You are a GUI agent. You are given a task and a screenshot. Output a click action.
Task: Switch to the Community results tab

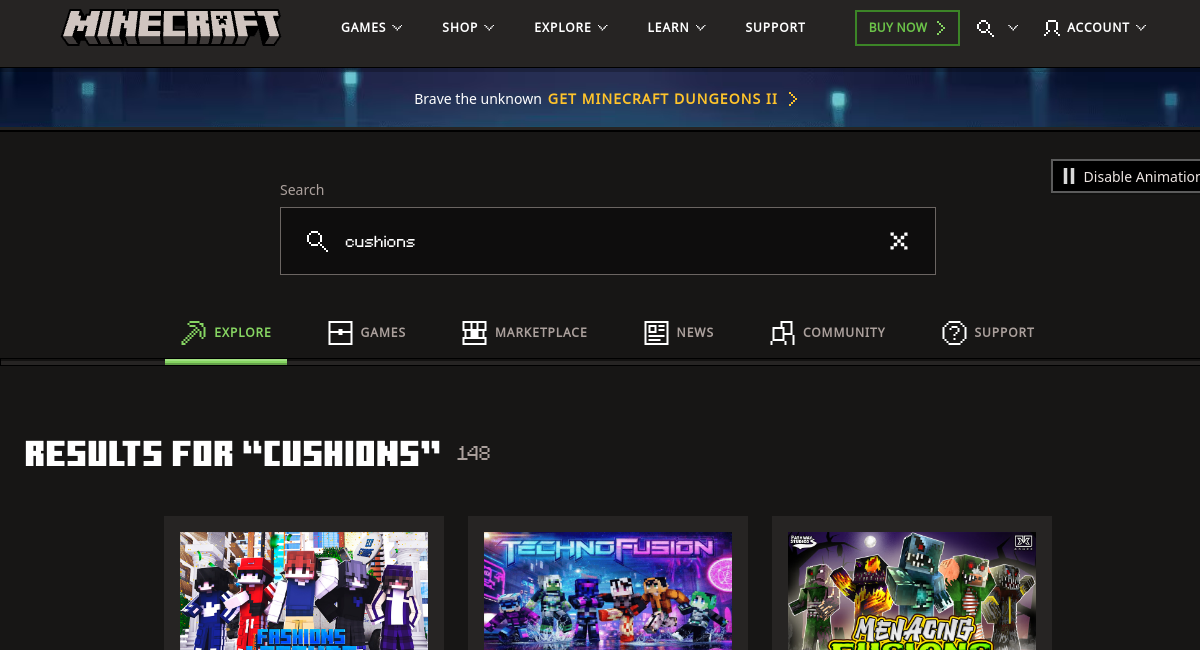click(x=828, y=333)
